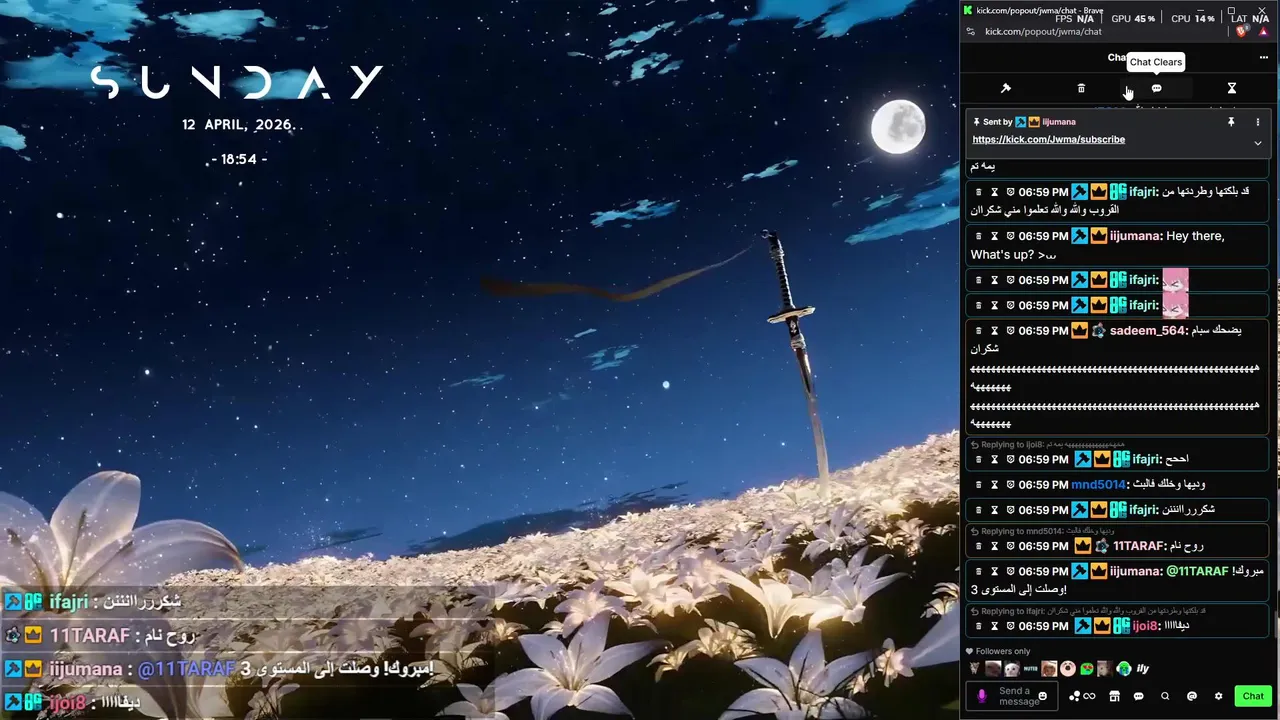The width and height of the screenshot is (1280, 720).
Task: Insert the pink open-mouth emote
Action: click(x=1068, y=669)
